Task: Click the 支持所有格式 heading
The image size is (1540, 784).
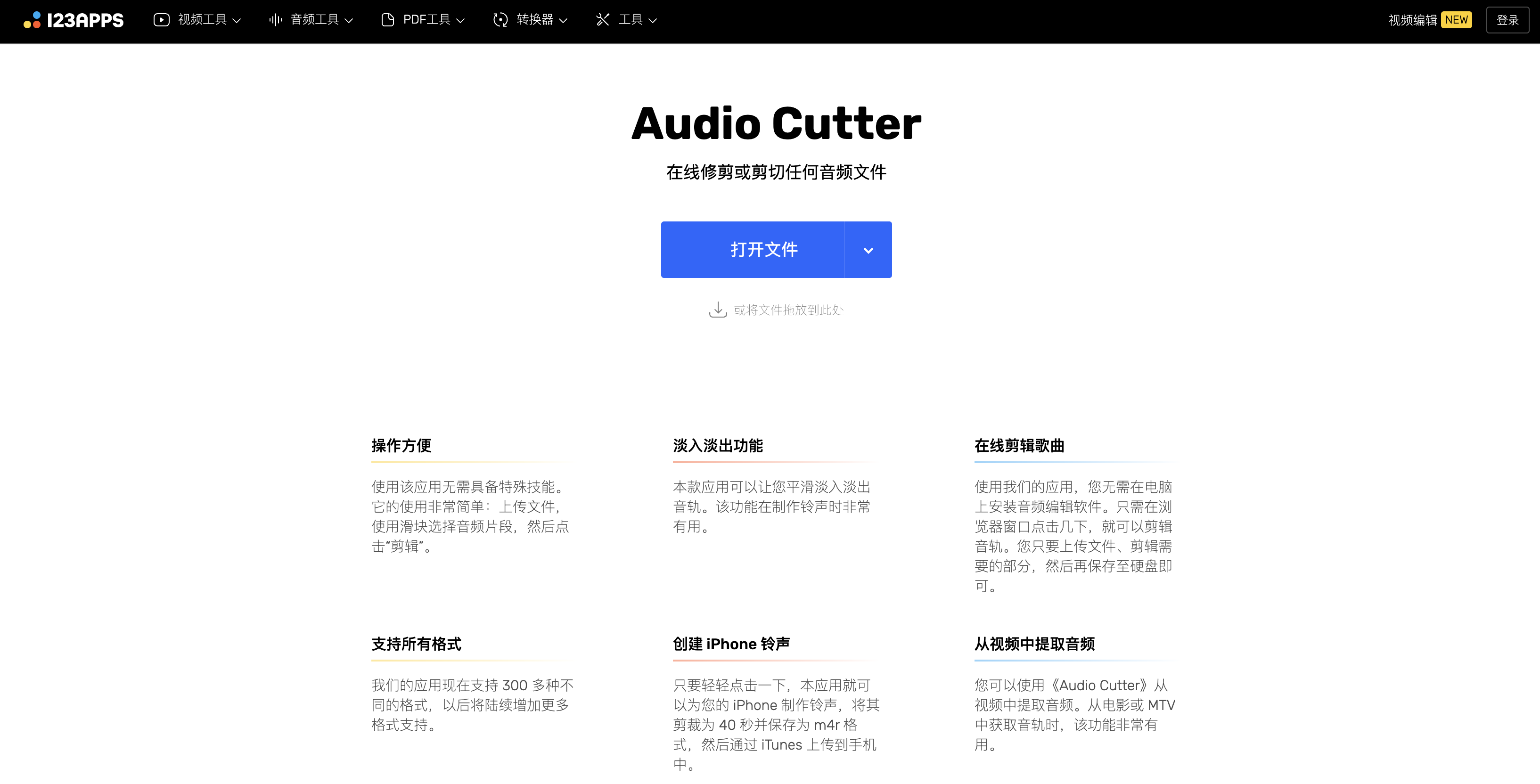Action: click(416, 644)
